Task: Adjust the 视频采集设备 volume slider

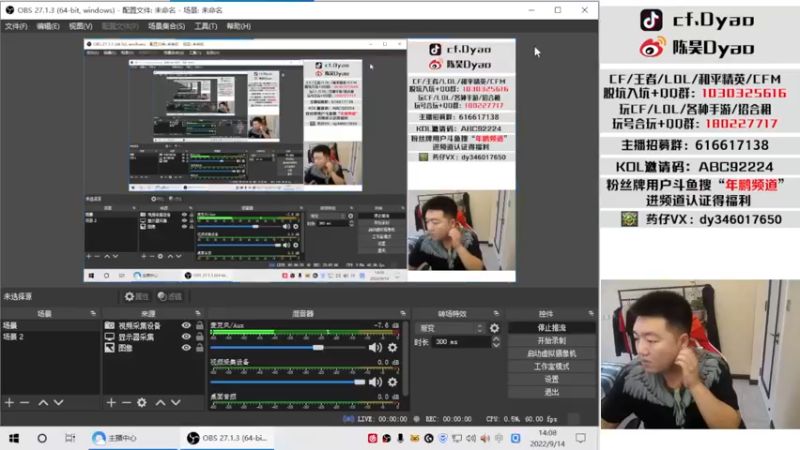Action: pyautogui.click(x=360, y=382)
